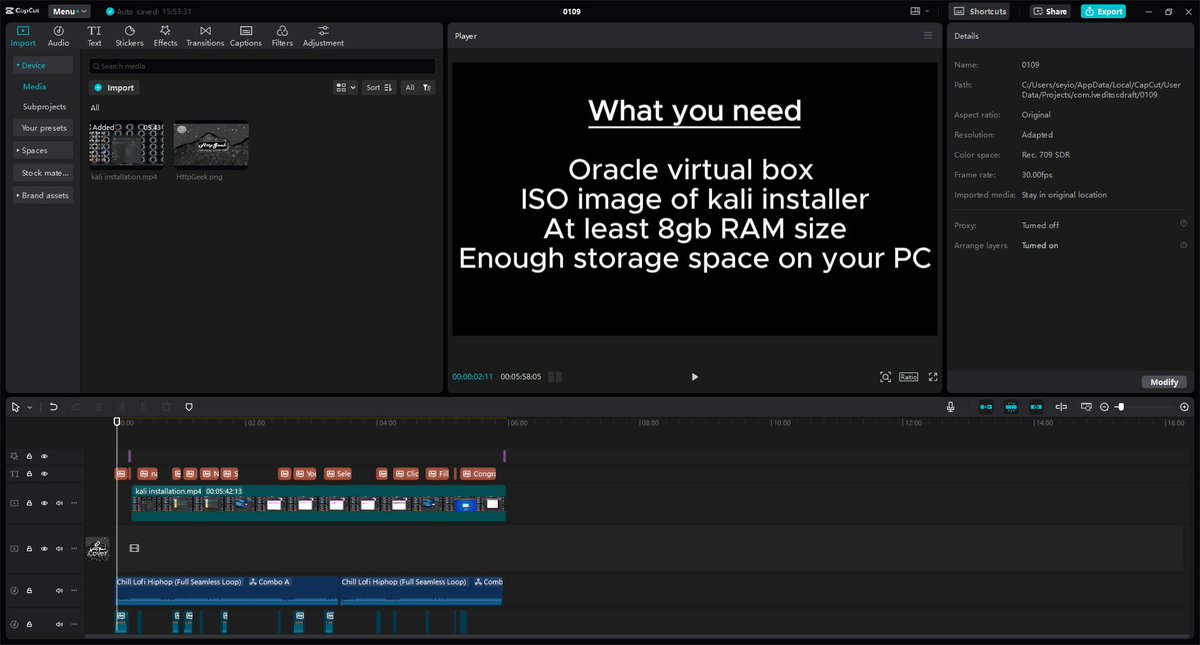Select the pointer select tool
This screenshot has height=645, width=1200.
pos(15,407)
